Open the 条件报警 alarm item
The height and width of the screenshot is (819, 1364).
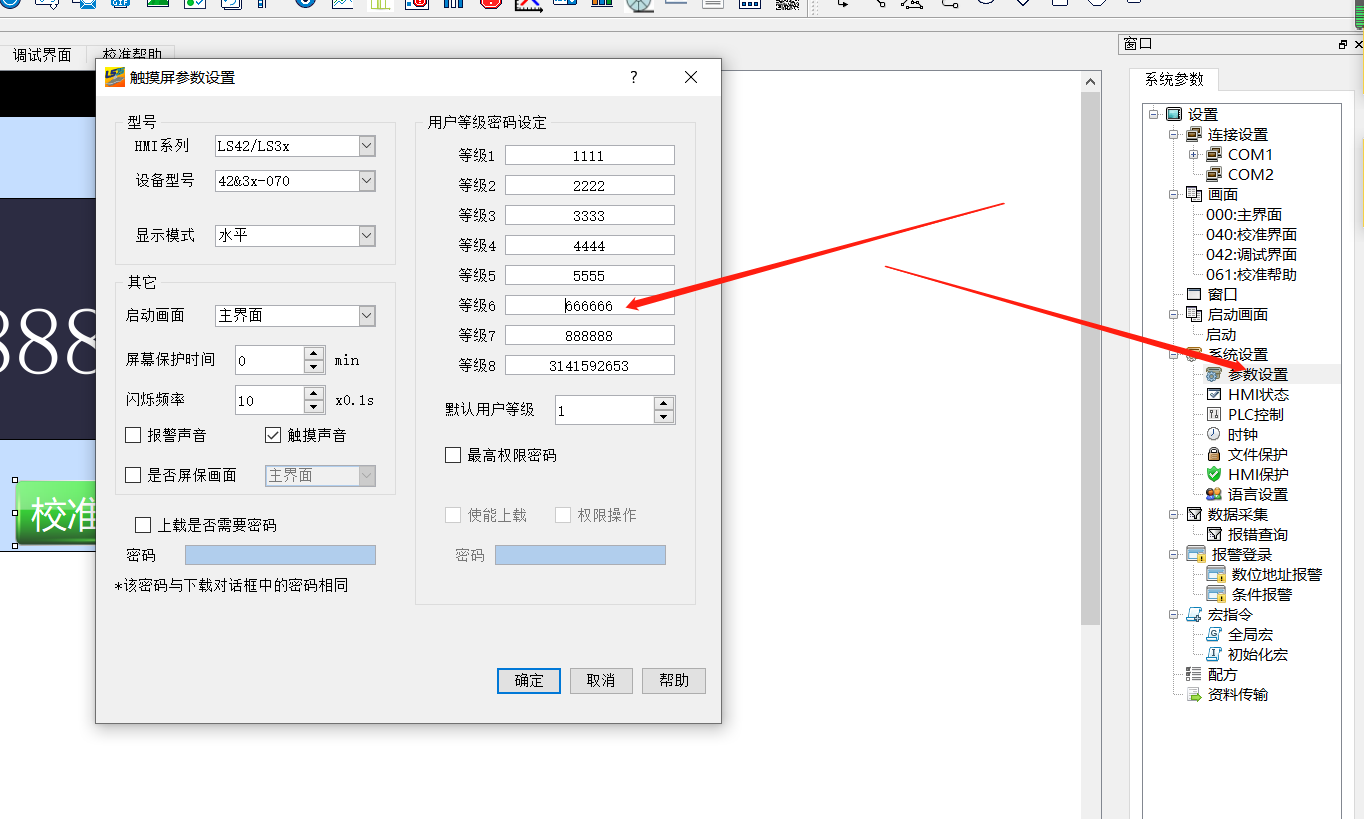point(1261,595)
